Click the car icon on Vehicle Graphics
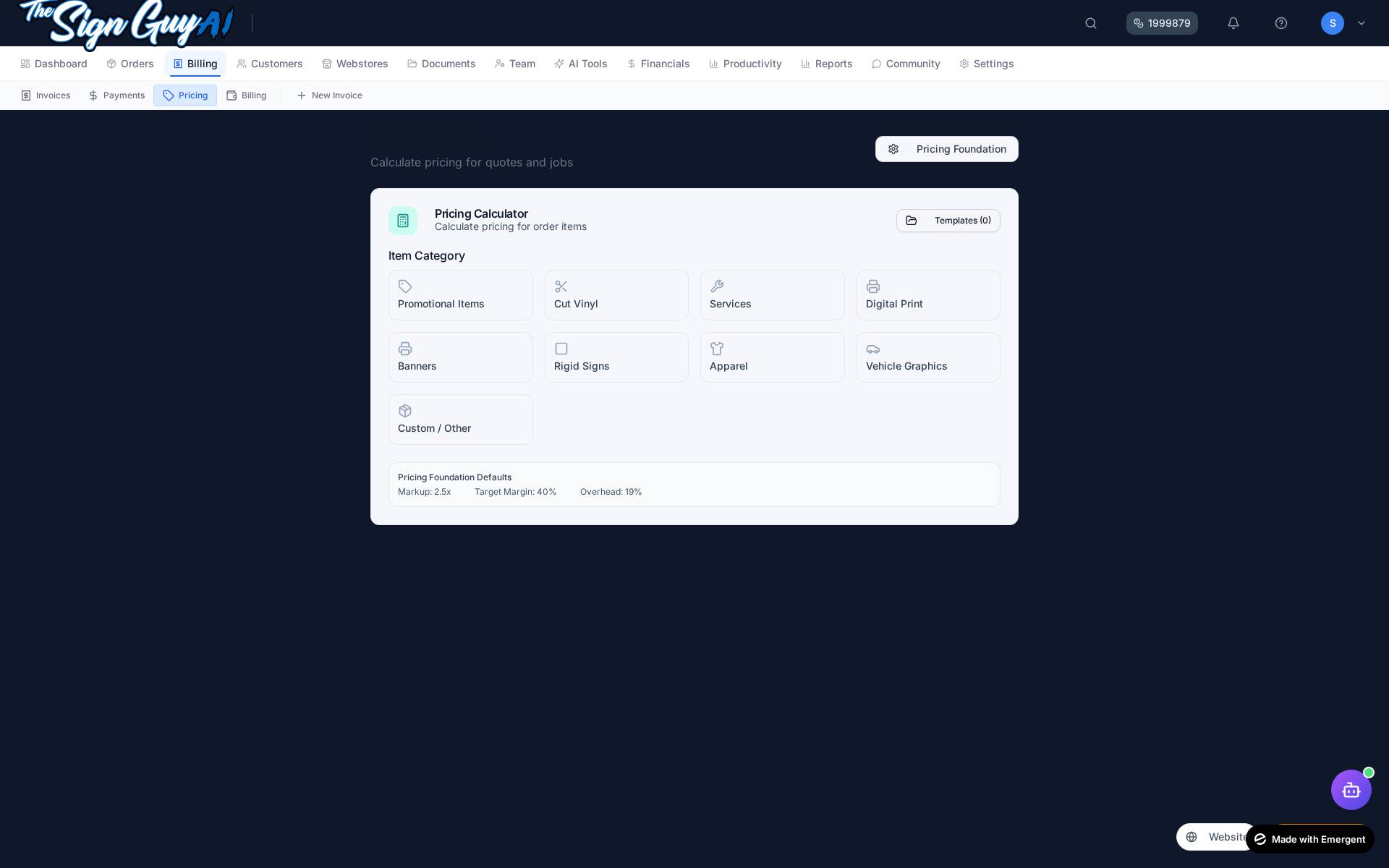The height and width of the screenshot is (868, 1389). (873, 349)
